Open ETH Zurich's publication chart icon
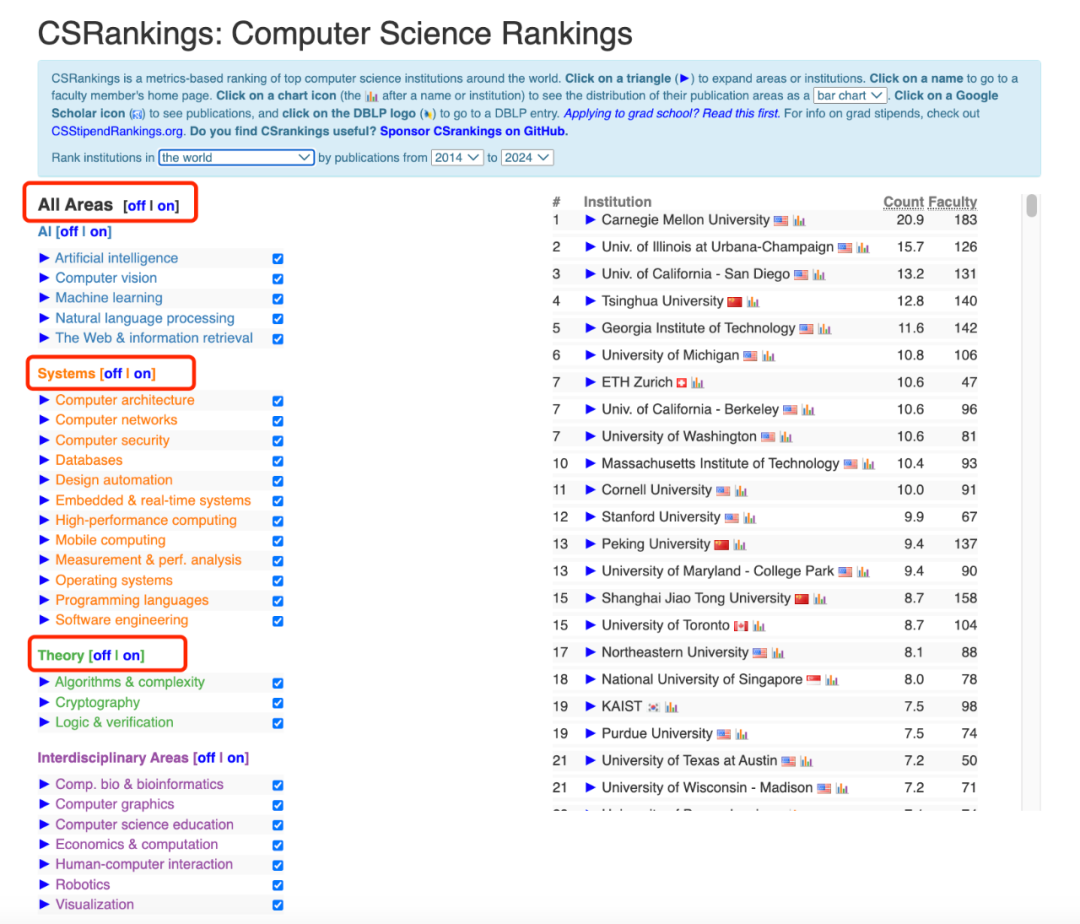Screen dimensions: 1080x924 tap(698, 383)
